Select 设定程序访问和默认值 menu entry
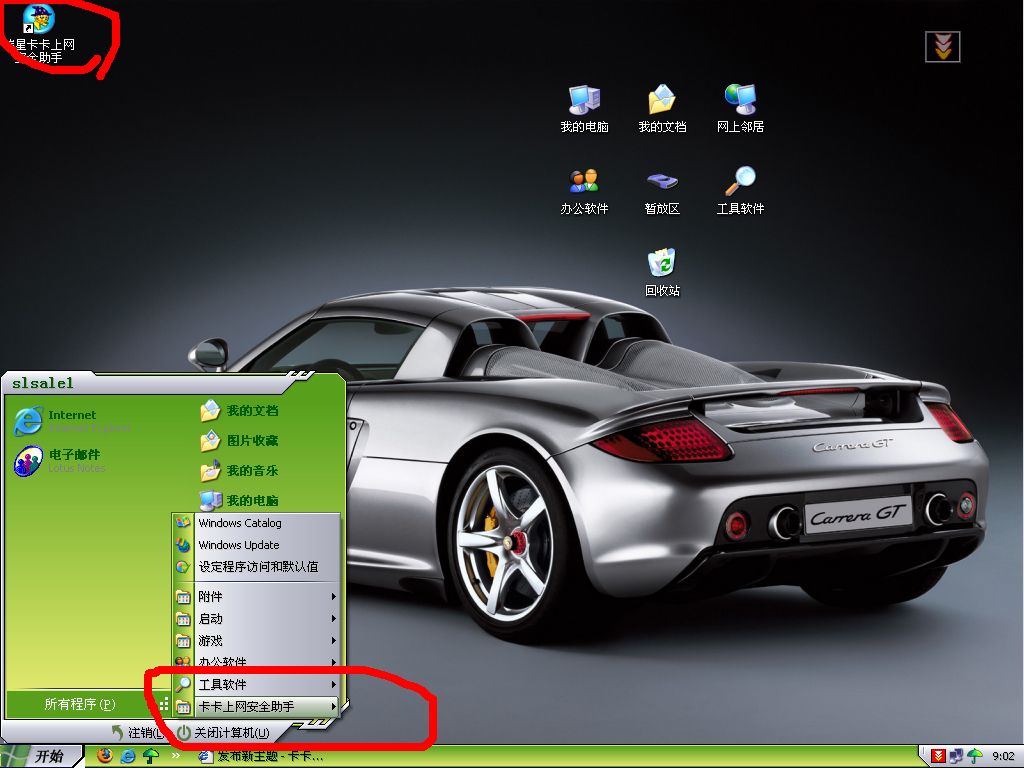Screen dimensions: 1024x768 click(256, 567)
